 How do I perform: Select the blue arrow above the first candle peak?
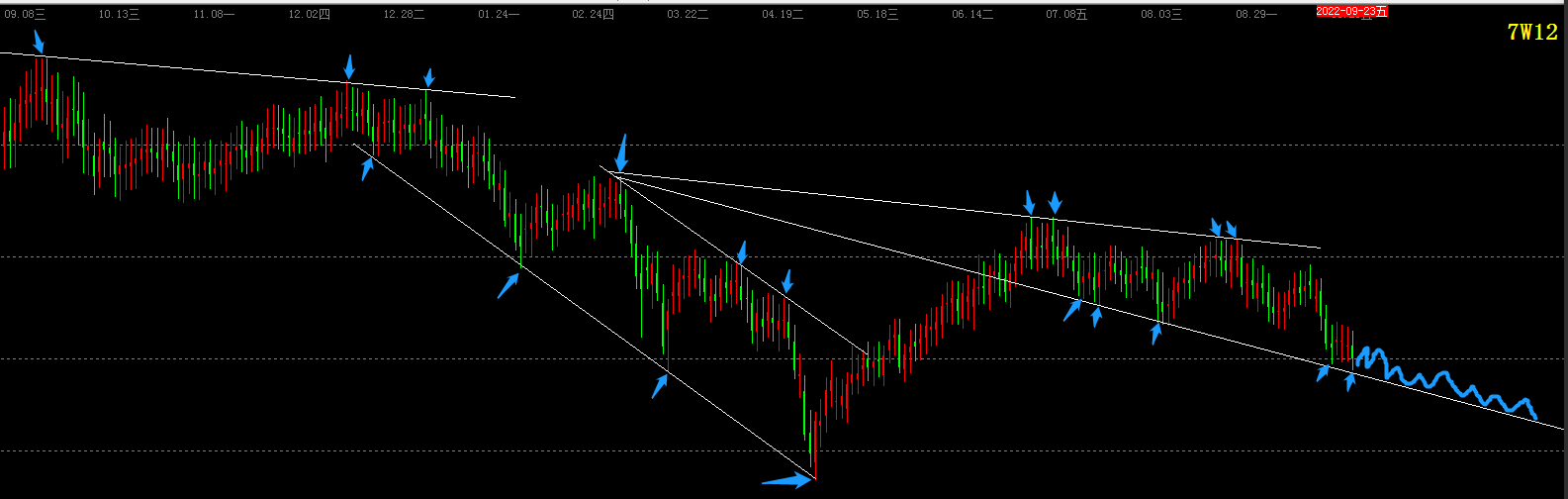[39, 42]
